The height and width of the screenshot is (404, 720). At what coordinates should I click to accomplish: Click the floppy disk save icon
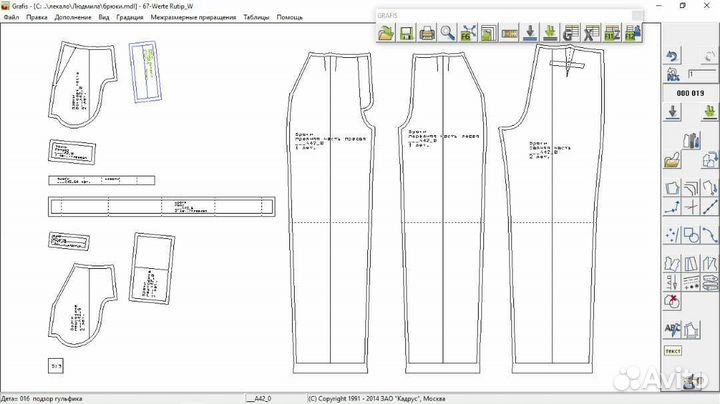point(408,33)
